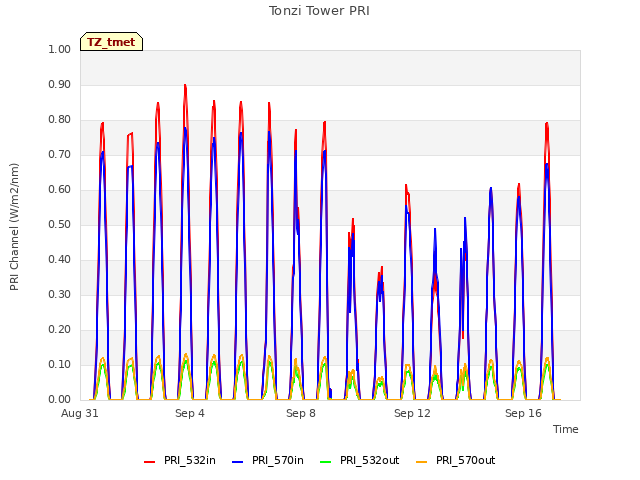This screenshot has height=480, width=640.
Task: Select the orange PRI_570out legend swatch
Action: [422, 462]
